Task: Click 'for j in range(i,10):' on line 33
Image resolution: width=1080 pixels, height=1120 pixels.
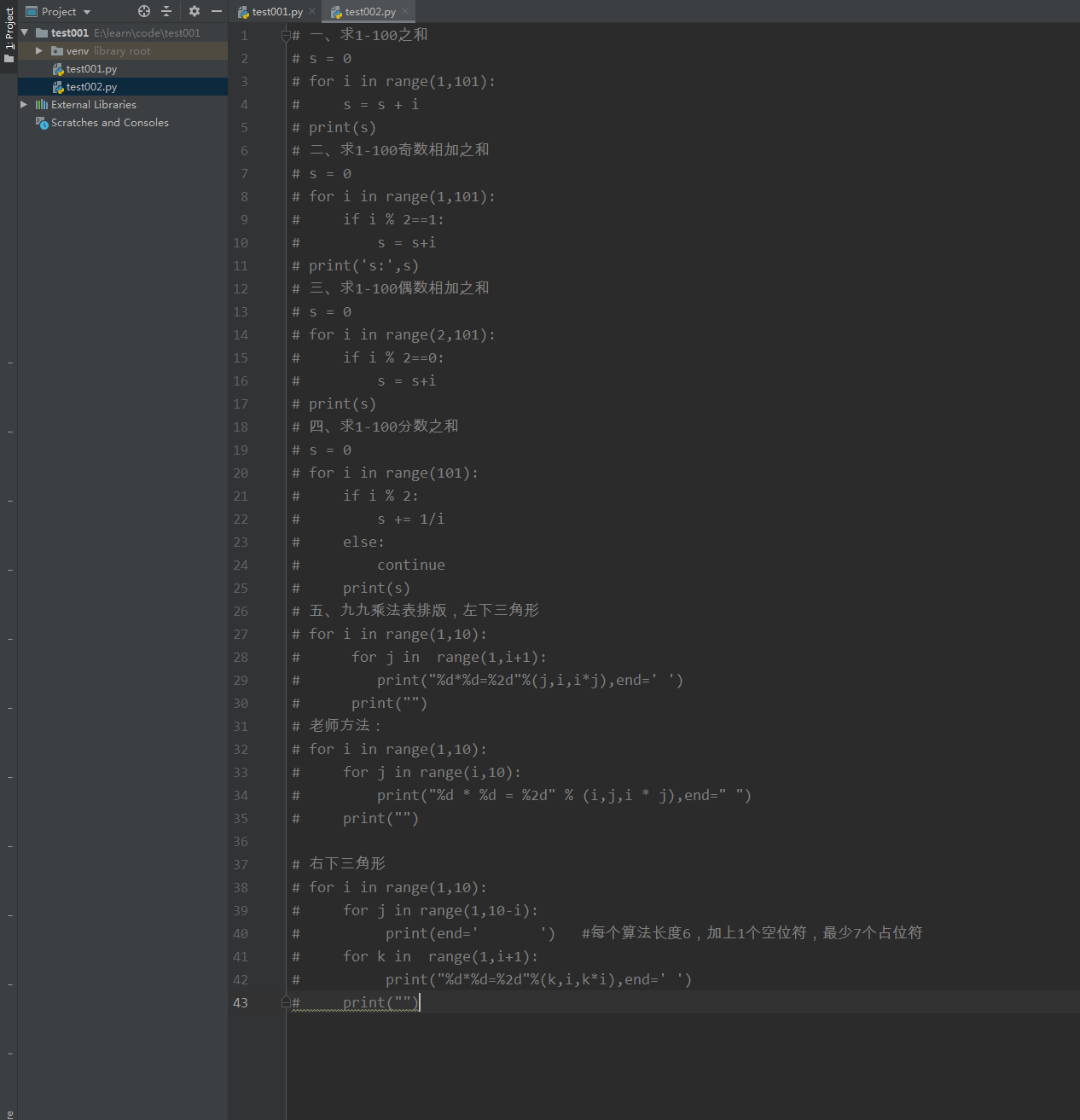Action: [432, 773]
